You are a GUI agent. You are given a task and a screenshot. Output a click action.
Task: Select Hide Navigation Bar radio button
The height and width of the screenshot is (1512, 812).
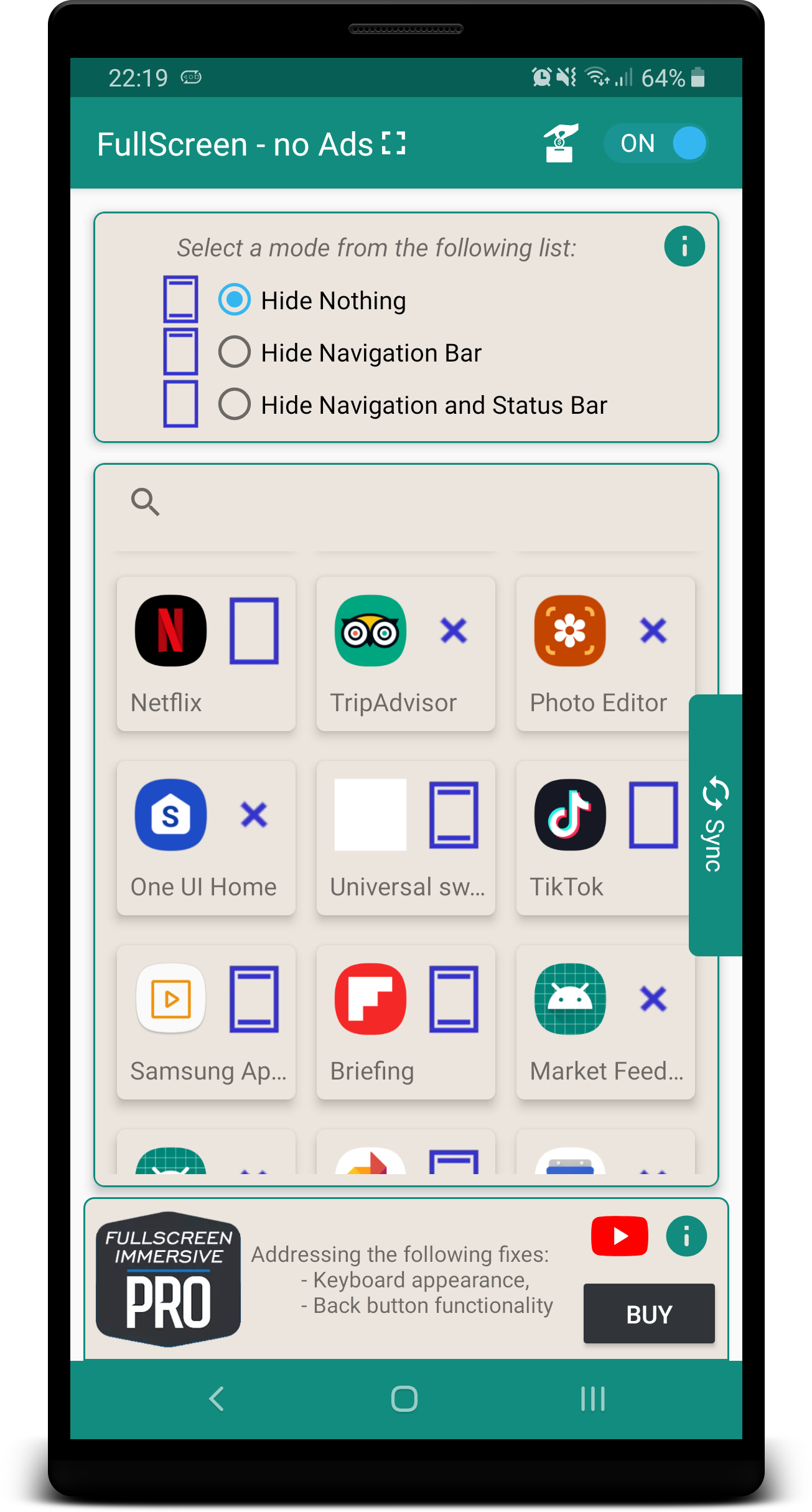pyautogui.click(x=235, y=352)
